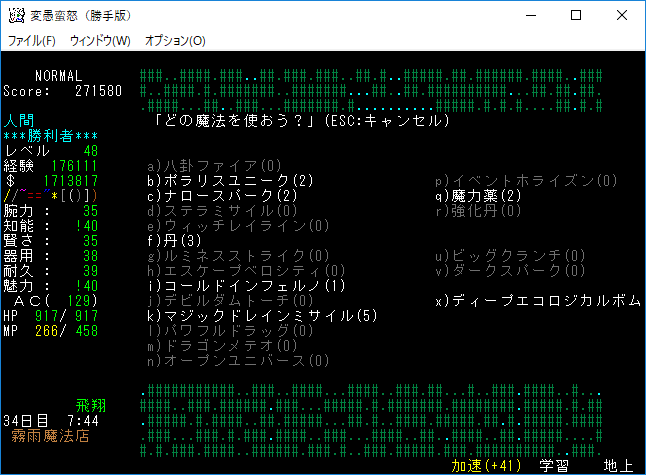Click the 加速(+41) status indicator
This screenshot has height=475, width=646.
486,466
